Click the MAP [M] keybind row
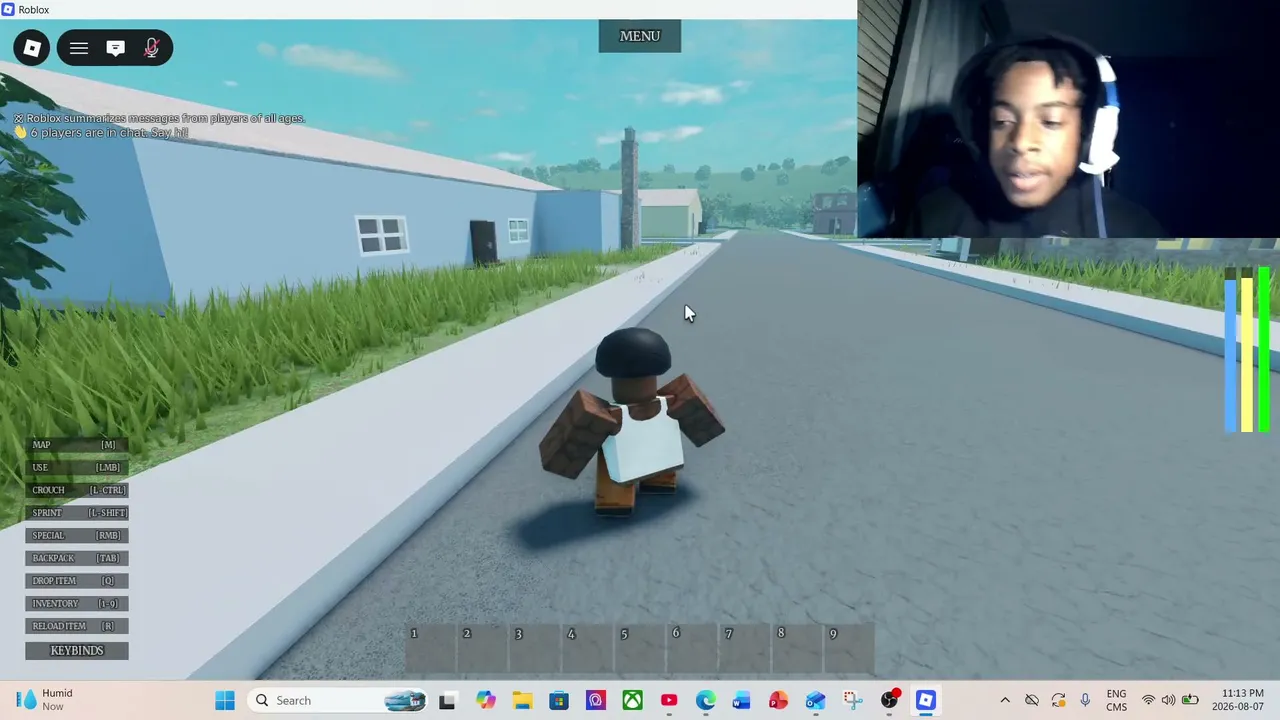 pyautogui.click(x=77, y=445)
